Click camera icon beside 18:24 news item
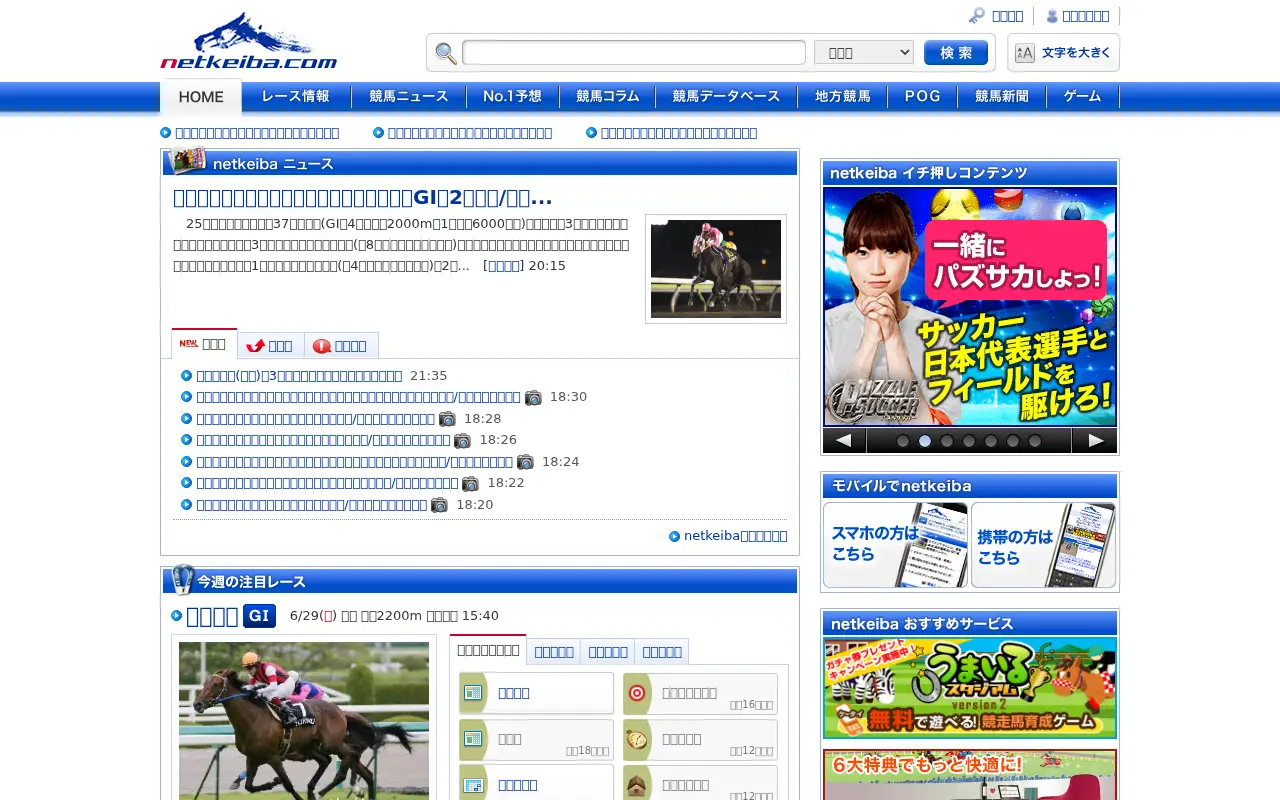The width and height of the screenshot is (1280, 800). [525, 462]
